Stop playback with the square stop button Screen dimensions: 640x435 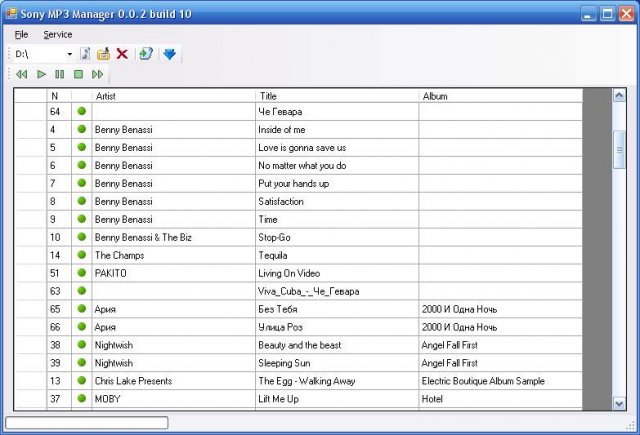click(78, 74)
